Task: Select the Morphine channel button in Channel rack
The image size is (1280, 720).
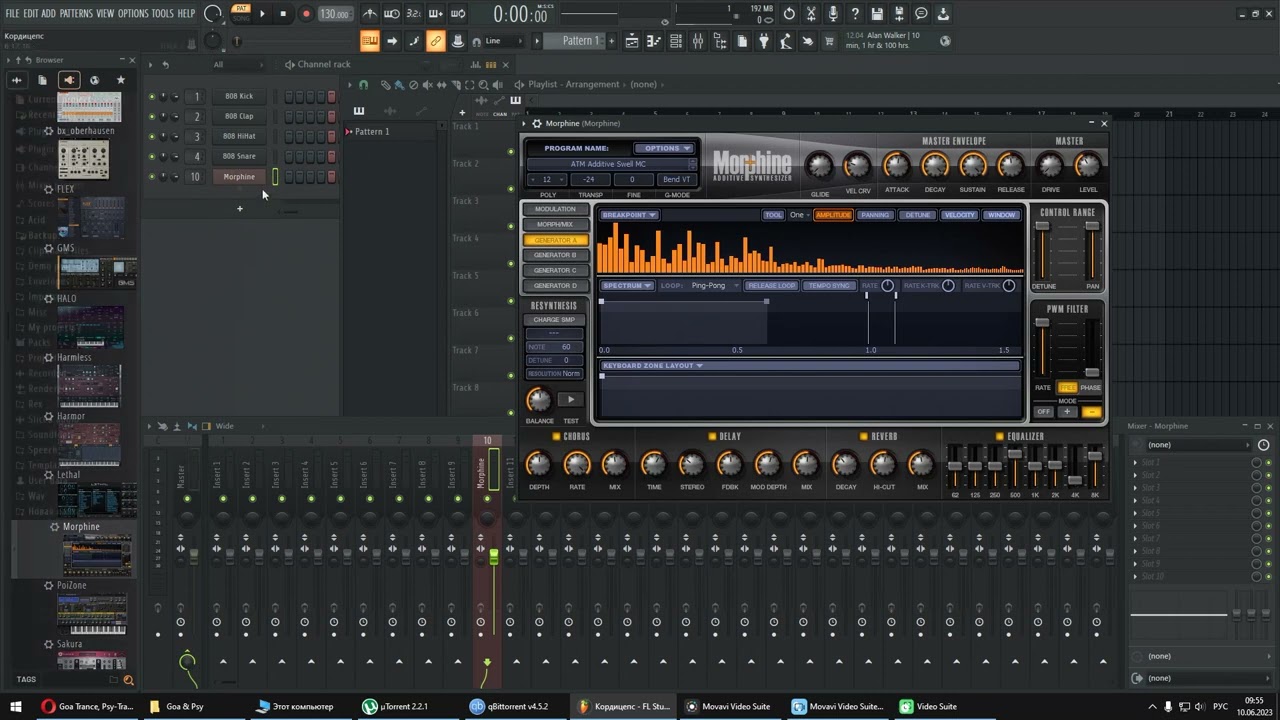Action: coord(239,177)
